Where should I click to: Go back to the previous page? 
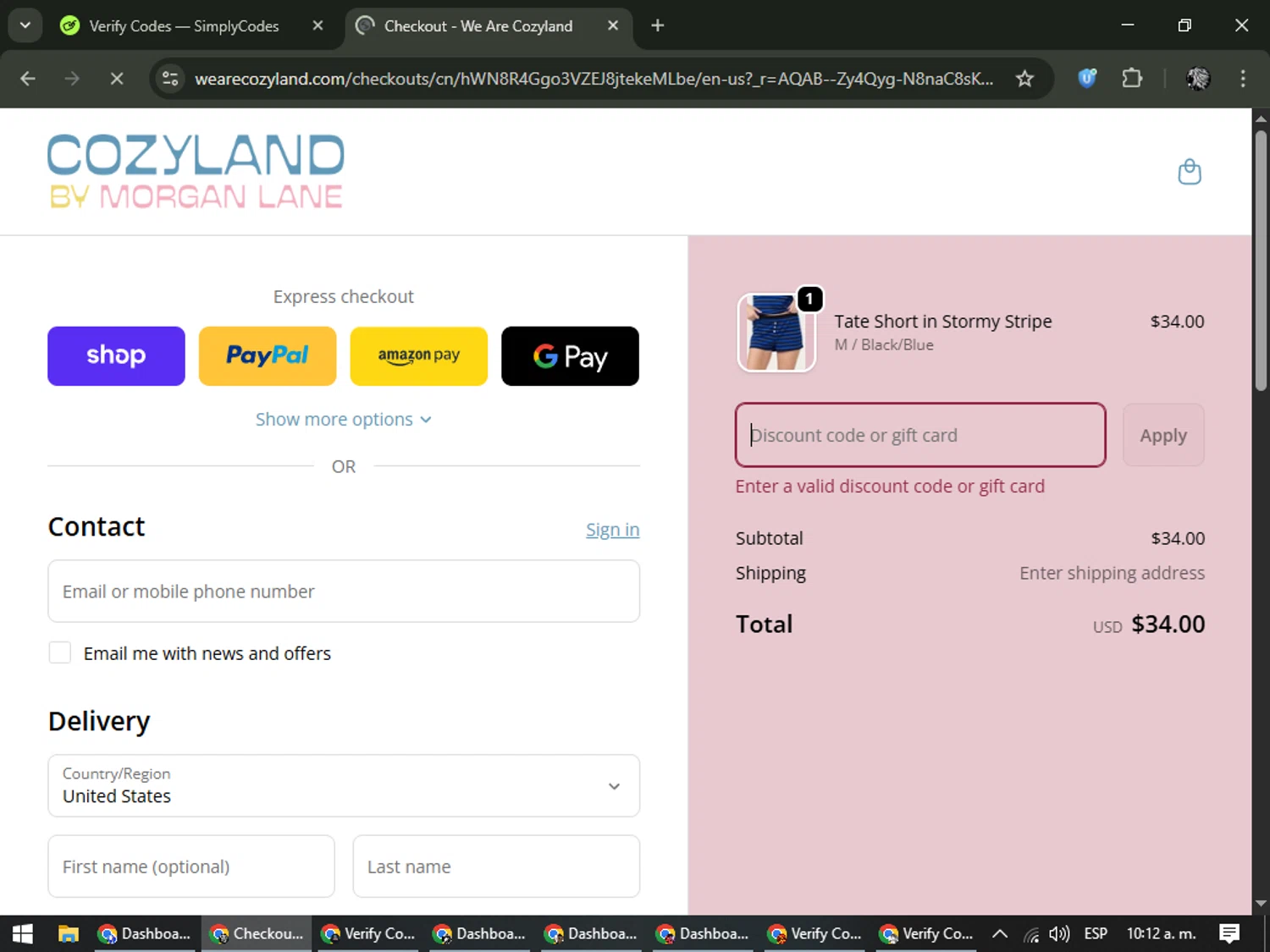[x=28, y=79]
